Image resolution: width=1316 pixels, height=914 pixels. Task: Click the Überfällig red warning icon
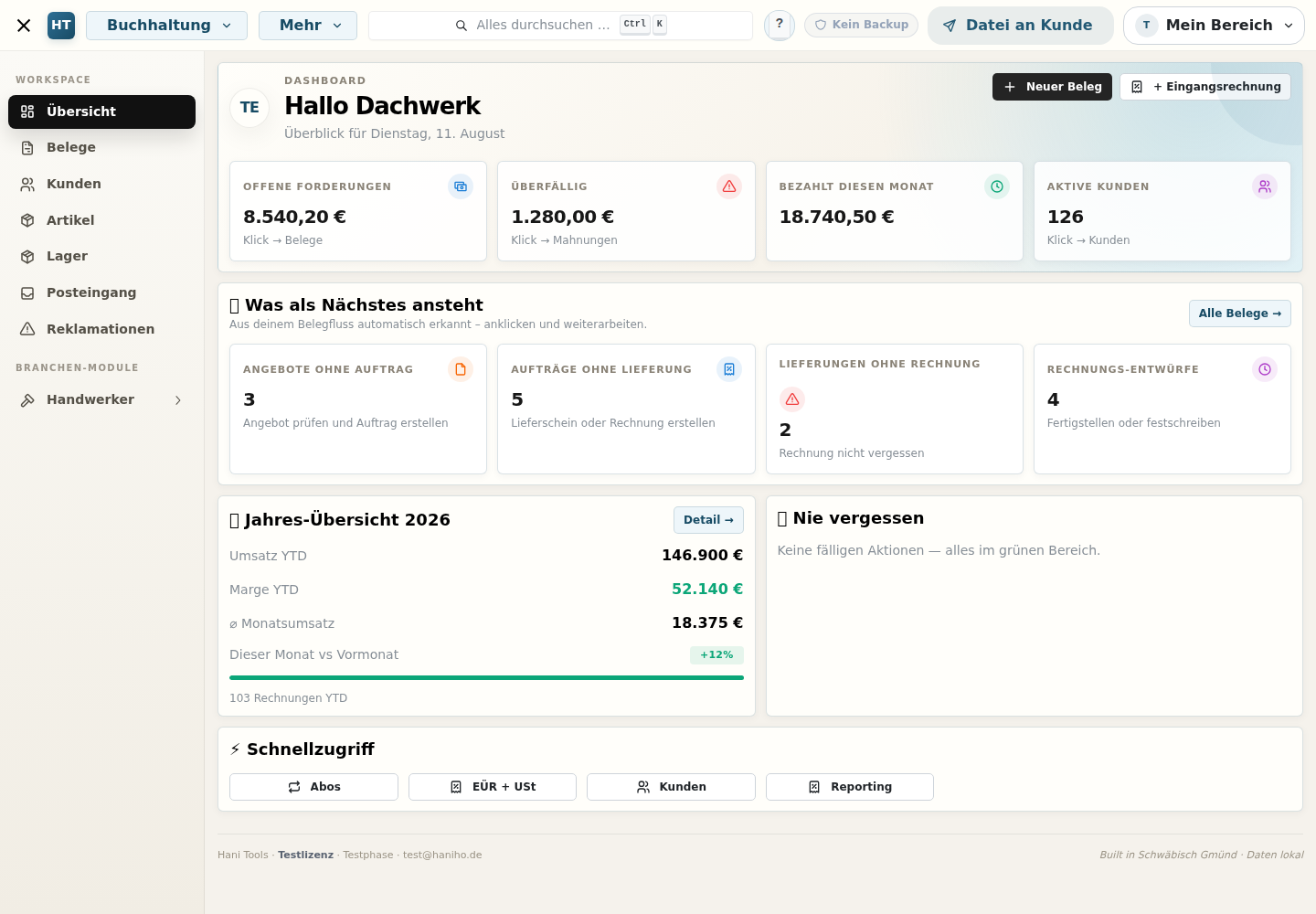pos(729,186)
